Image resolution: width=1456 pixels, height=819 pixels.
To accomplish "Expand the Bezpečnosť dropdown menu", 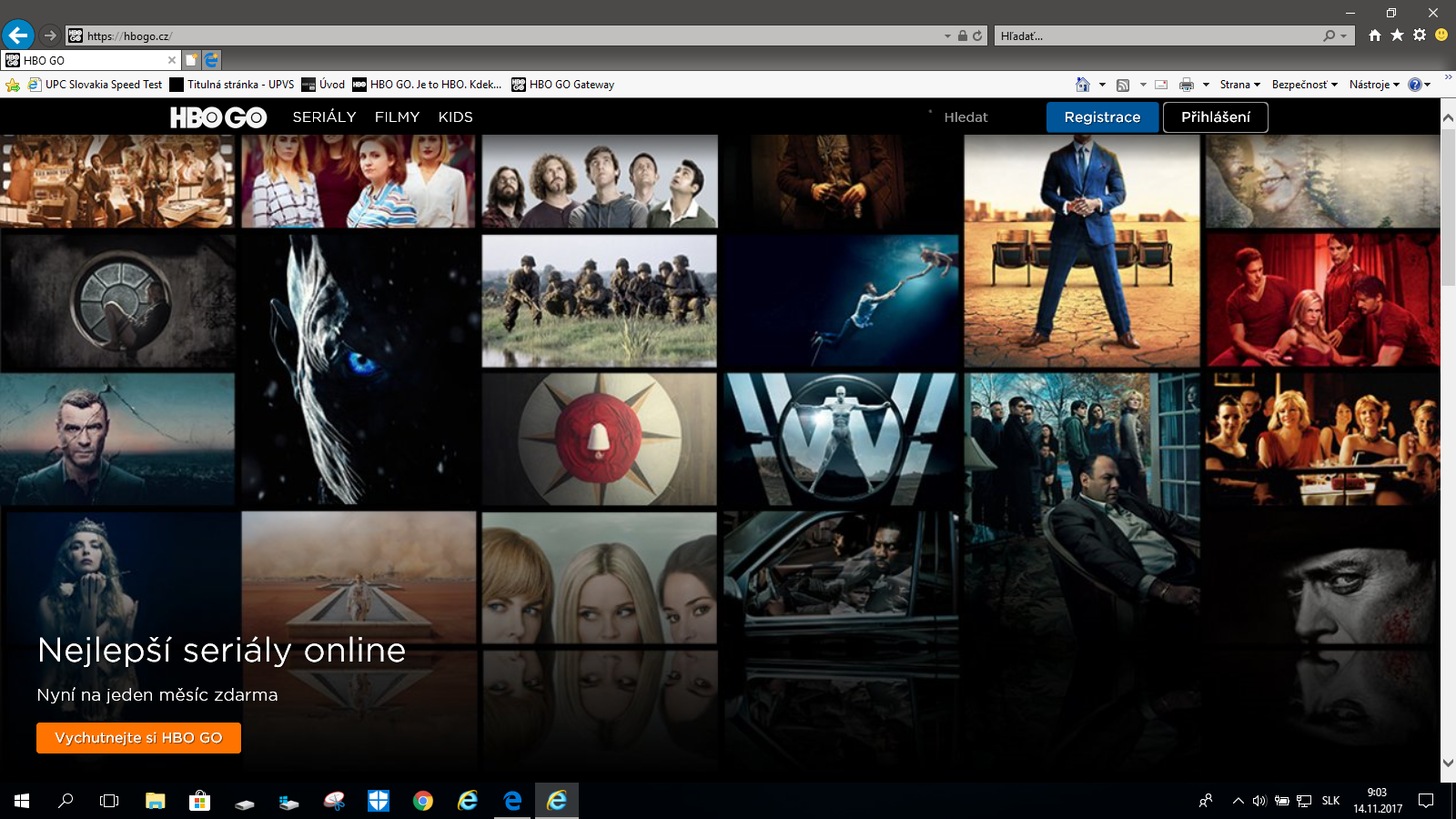I will (1305, 85).
